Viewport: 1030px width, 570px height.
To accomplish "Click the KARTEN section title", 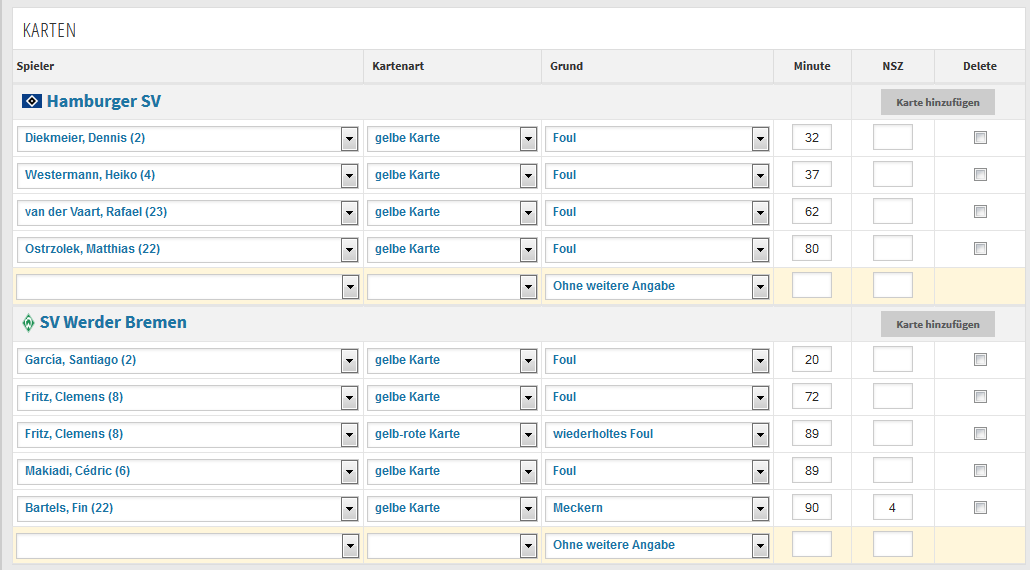I will [49, 30].
